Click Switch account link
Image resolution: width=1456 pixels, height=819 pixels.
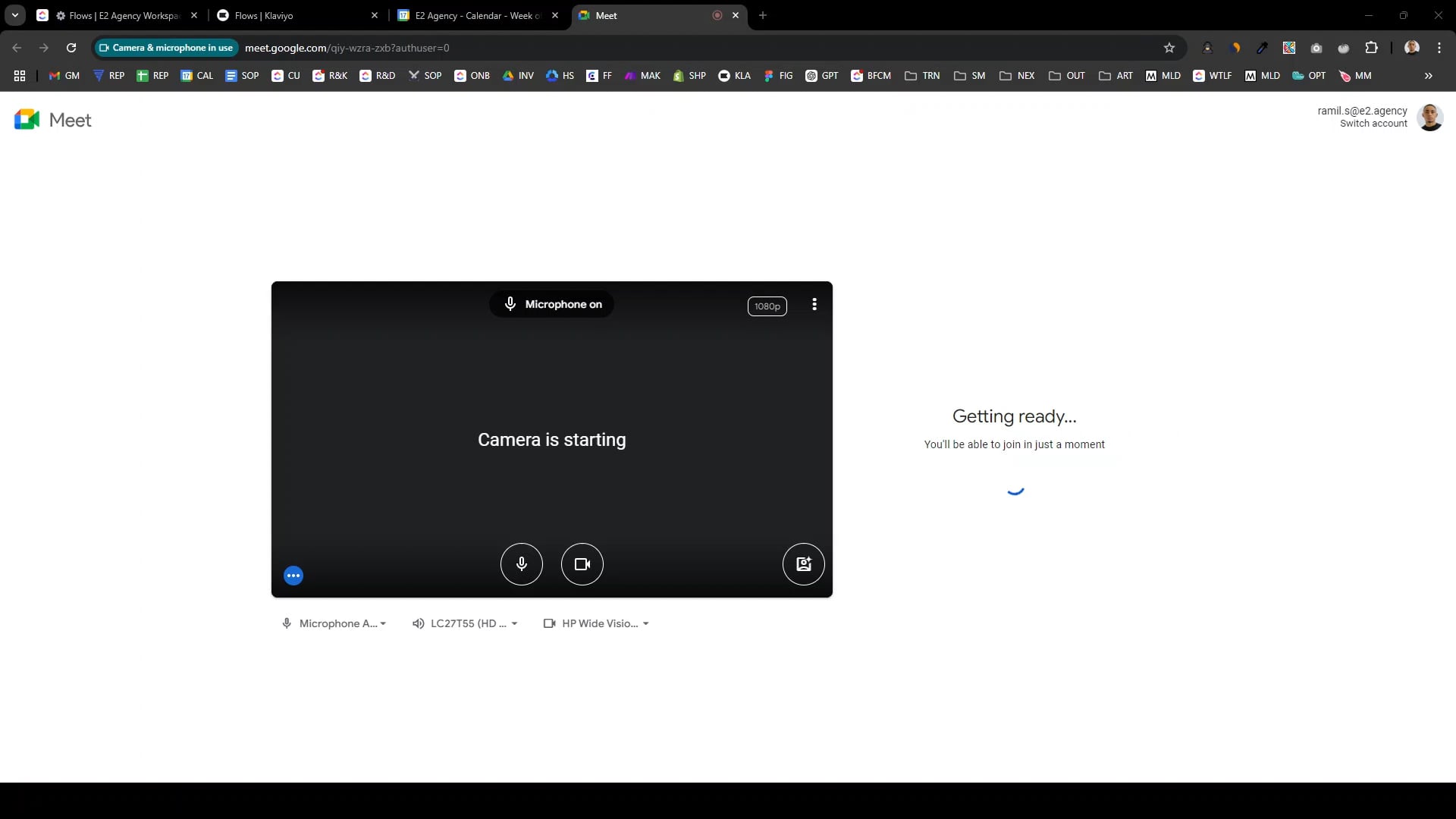point(1373,123)
